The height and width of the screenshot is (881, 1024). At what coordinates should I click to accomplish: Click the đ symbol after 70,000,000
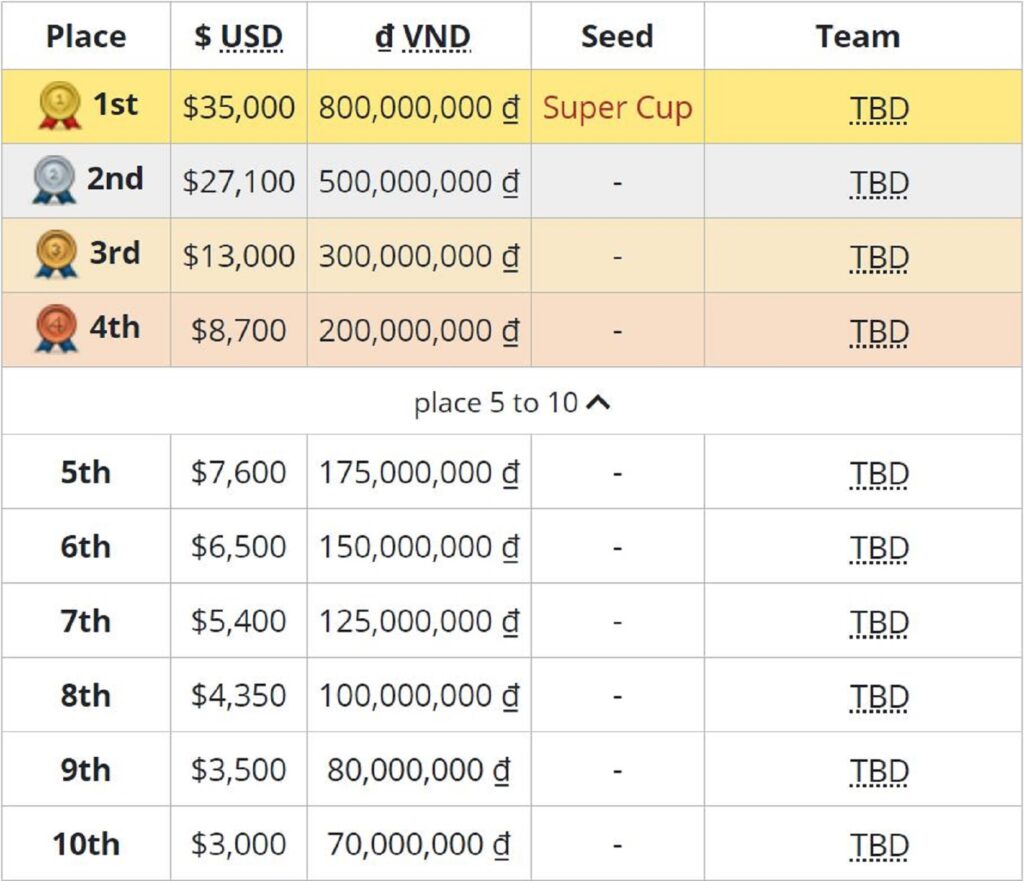pos(501,844)
